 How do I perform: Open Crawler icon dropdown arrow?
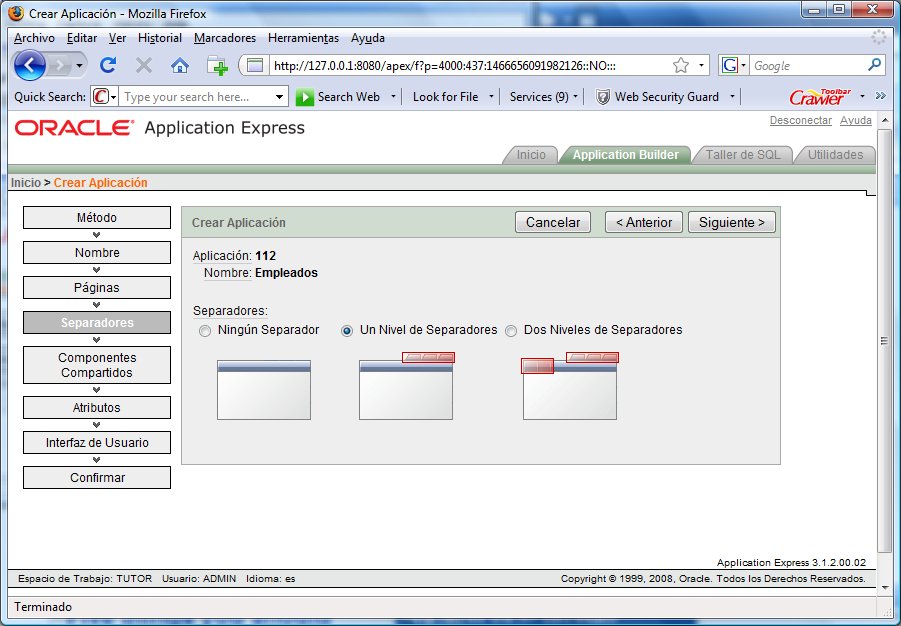click(113, 97)
